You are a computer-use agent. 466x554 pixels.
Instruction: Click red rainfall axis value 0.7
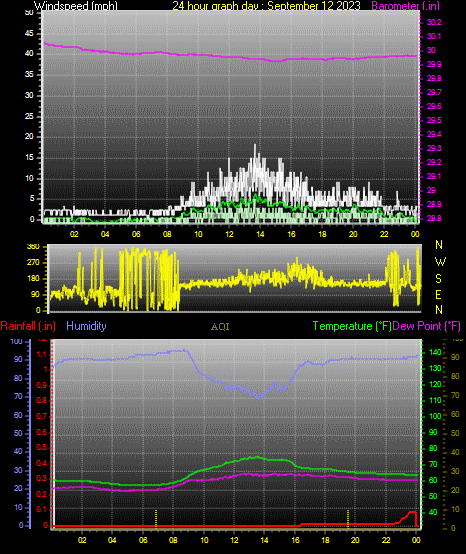coord(42,416)
